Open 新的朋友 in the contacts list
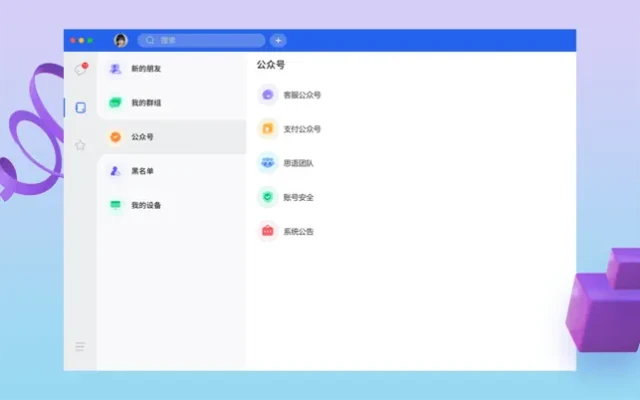The width and height of the screenshot is (640, 400). [x=146, y=69]
